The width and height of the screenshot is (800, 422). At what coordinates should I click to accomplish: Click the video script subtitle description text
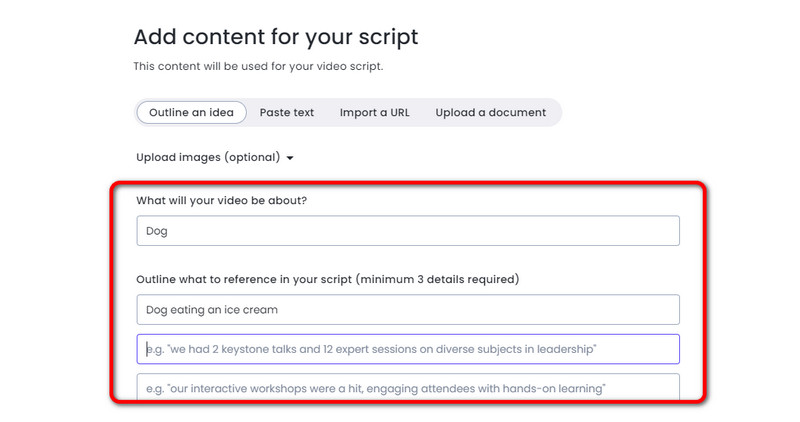(x=258, y=66)
